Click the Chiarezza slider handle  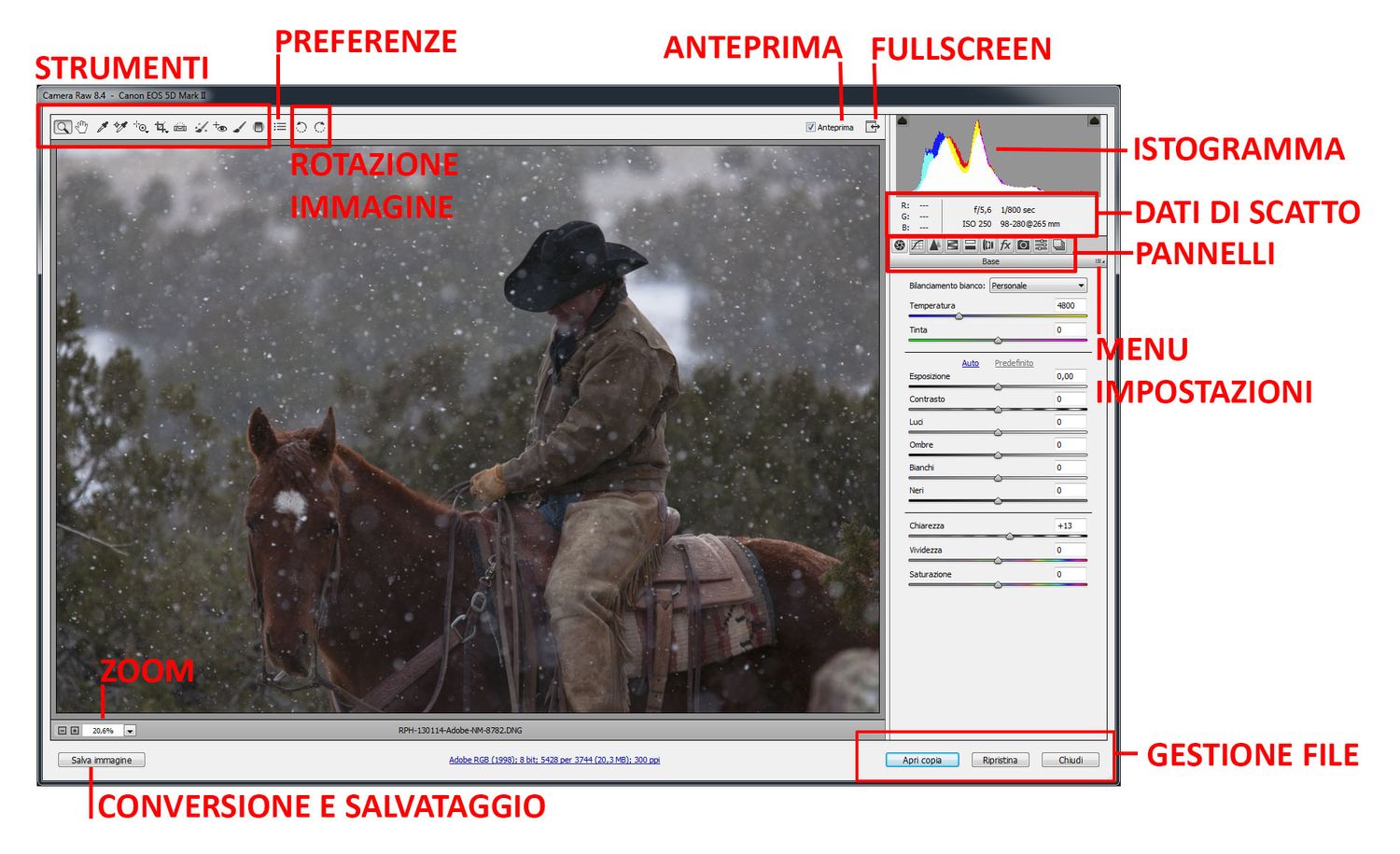[x=1009, y=537]
